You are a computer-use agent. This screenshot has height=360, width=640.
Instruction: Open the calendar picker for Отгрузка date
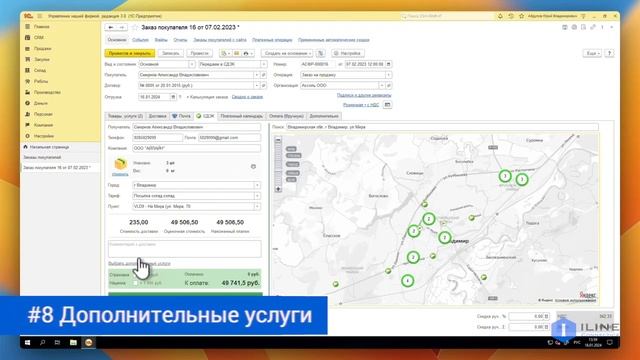[173, 97]
